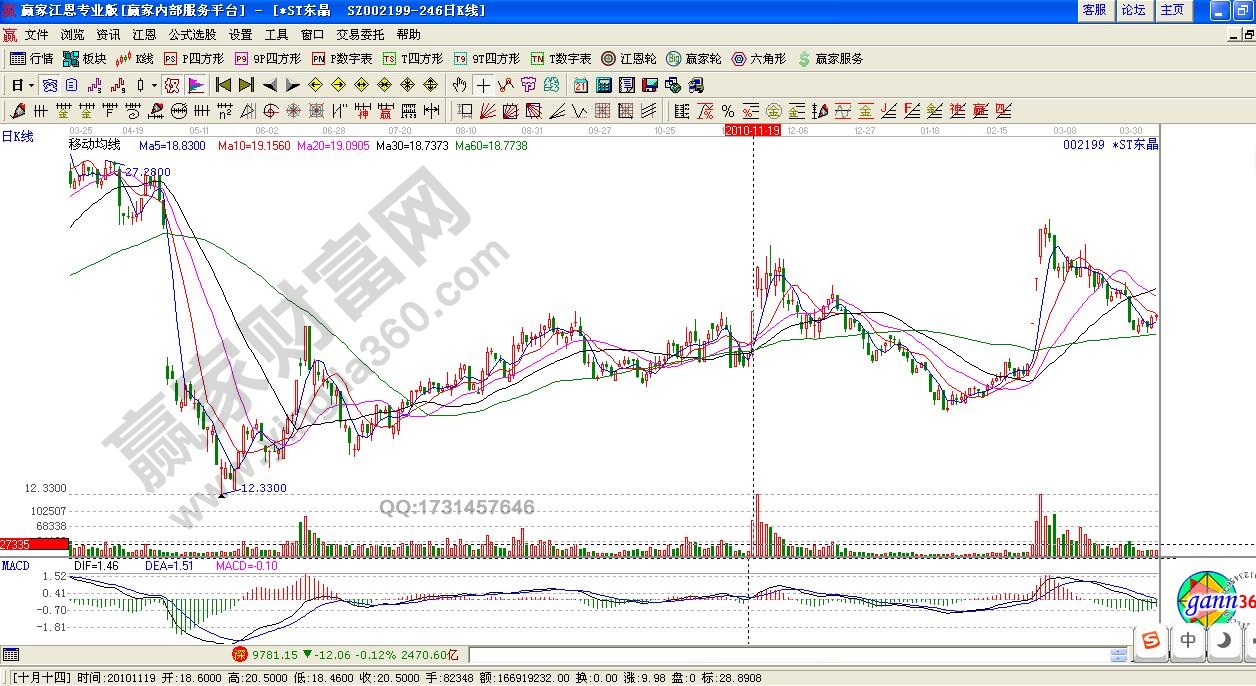Viewport: 1256px width, 686px height.
Task: Toggle the crosshair cursor mode
Action: (483, 85)
